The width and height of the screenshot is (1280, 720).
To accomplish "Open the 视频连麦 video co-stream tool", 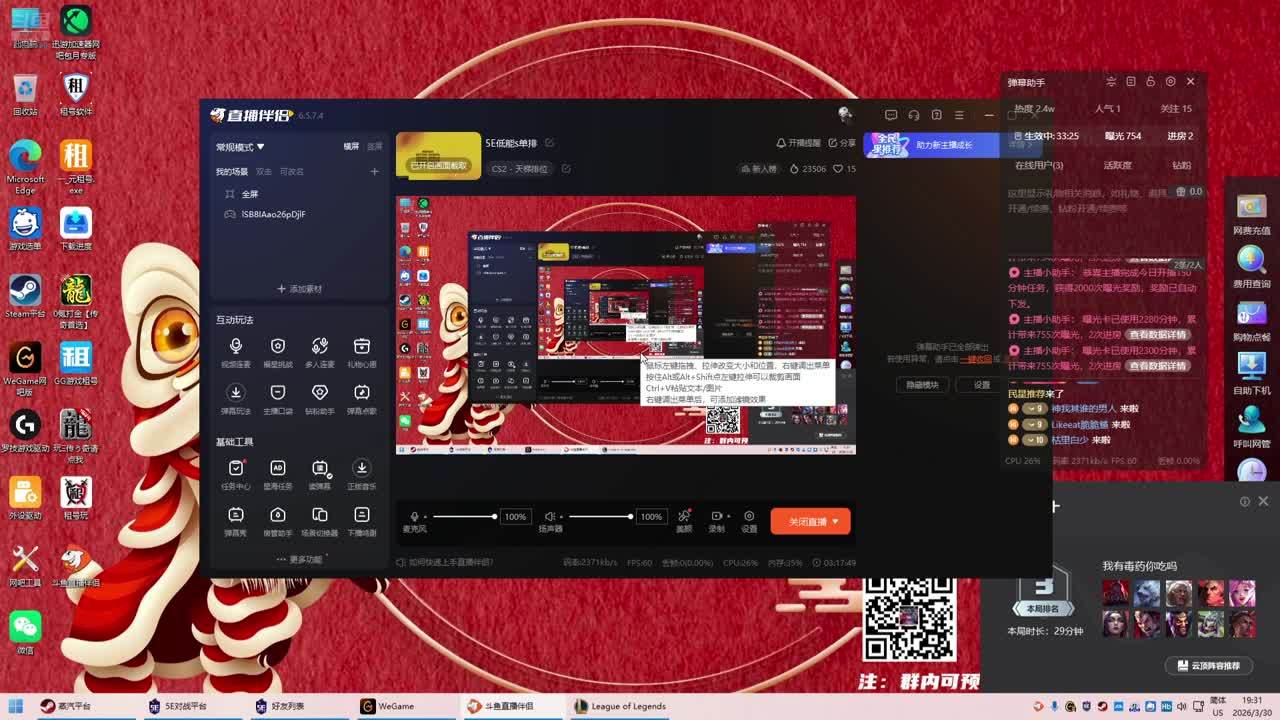I will click(236, 352).
